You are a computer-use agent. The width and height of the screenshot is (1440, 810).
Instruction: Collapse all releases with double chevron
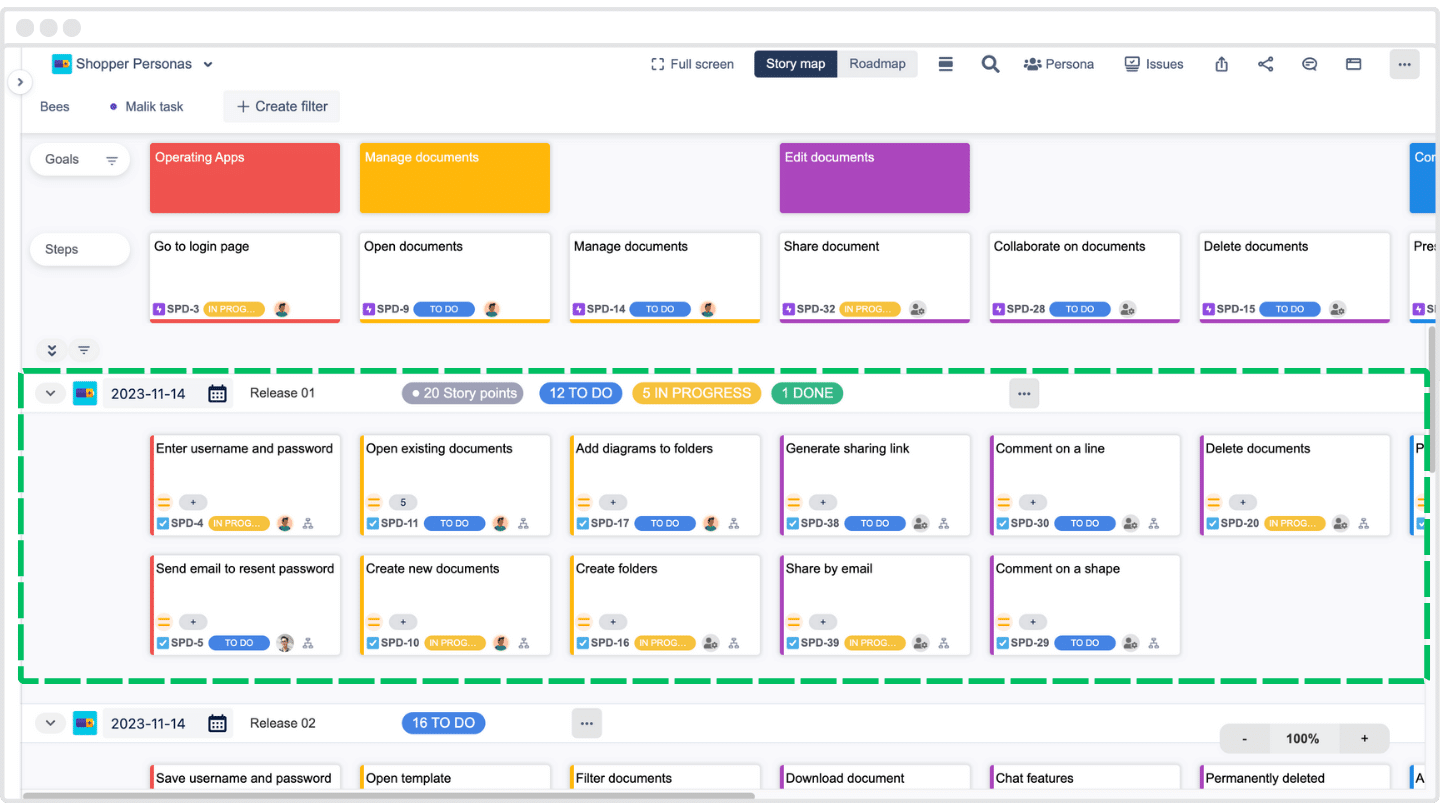52,350
